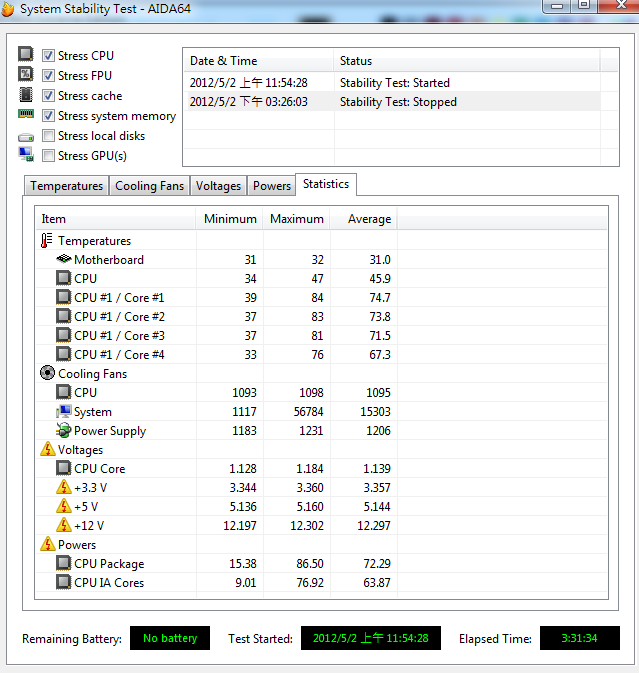Click the 84 Core #1 maximum temperature
The height and width of the screenshot is (673, 639).
tap(317, 297)
